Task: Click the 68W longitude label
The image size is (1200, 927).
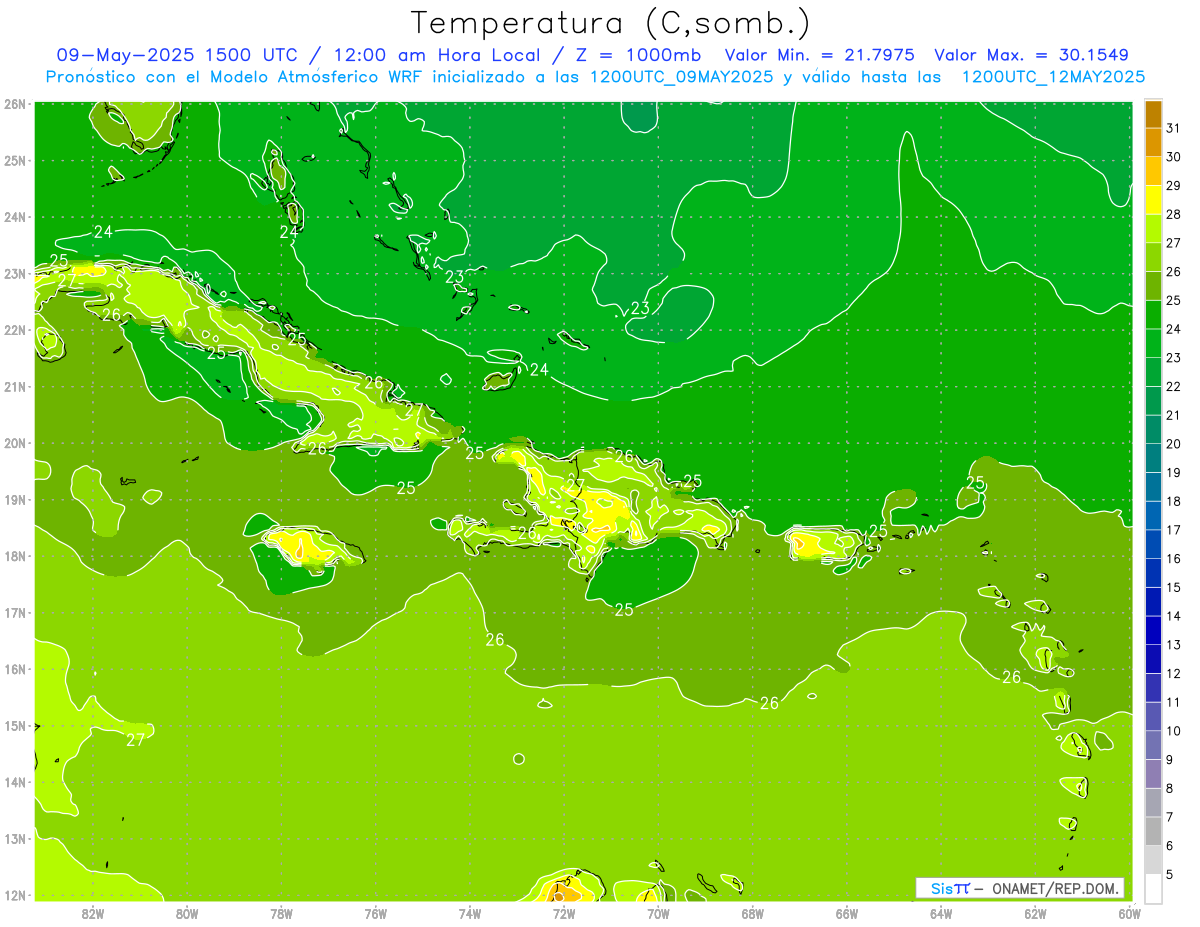Action: click(753, 913)
